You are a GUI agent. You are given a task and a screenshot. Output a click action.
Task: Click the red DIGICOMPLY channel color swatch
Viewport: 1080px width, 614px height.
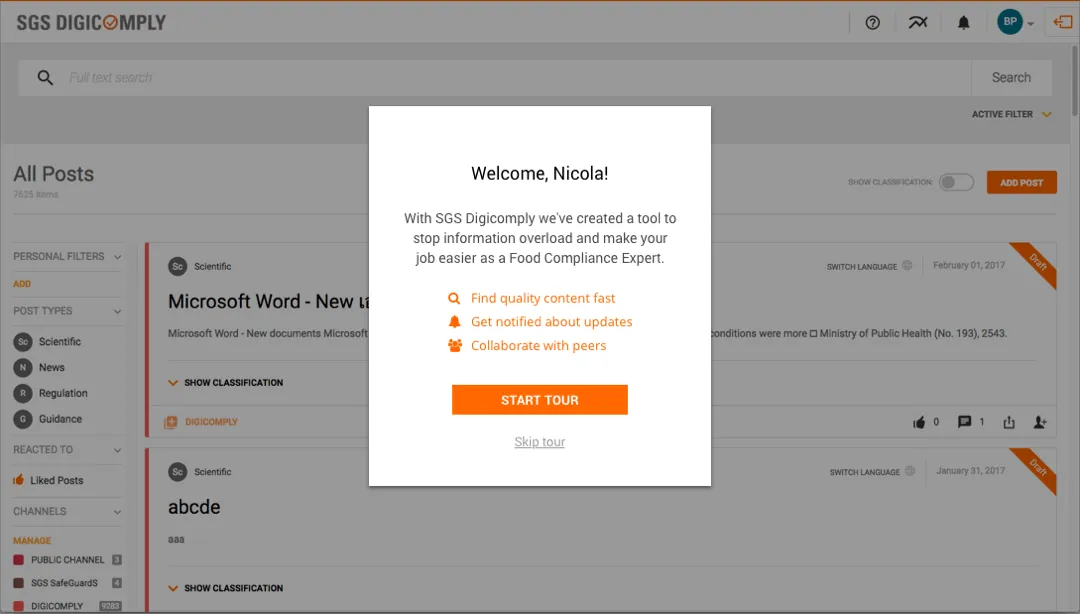[19, 606]
